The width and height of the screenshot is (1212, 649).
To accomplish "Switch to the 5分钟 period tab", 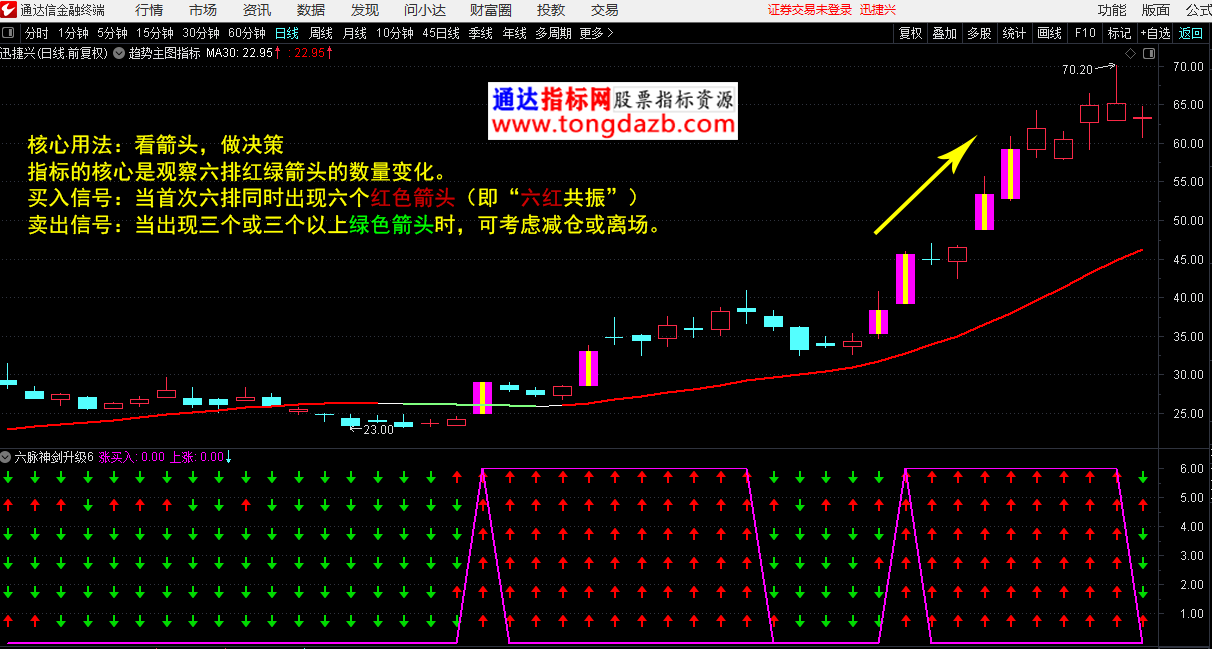I will (112, 33).
